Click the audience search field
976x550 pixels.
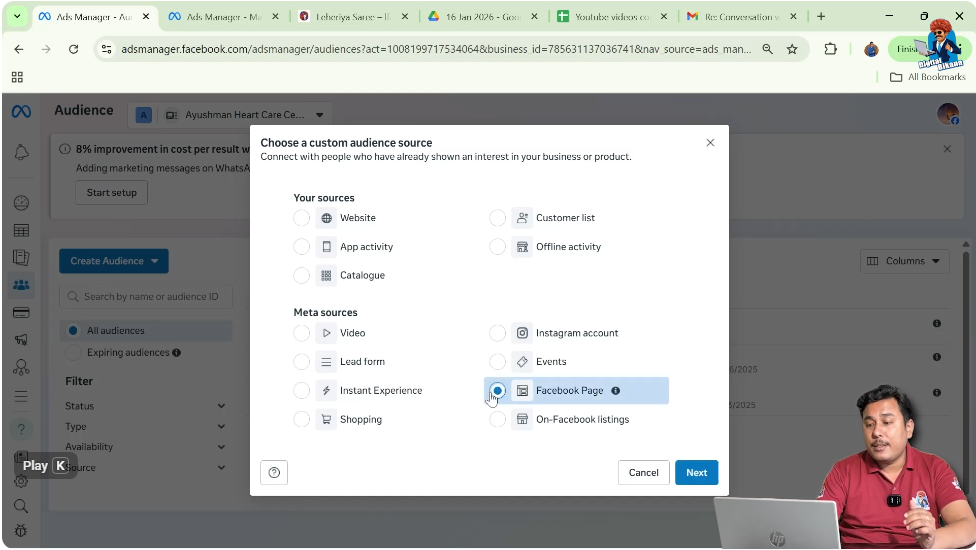click(146, 296)
